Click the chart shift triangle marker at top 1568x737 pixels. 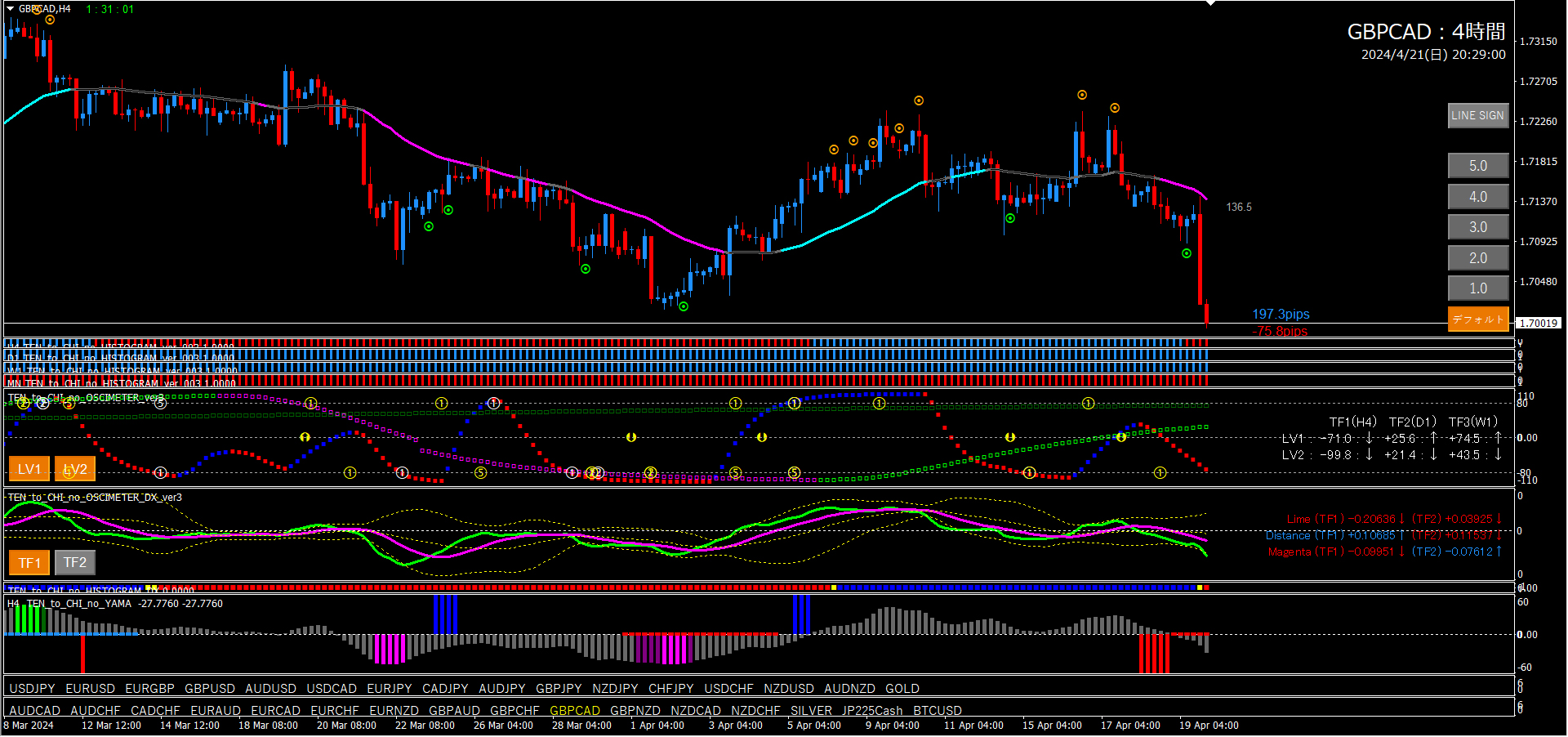(x=1211, y=3)
